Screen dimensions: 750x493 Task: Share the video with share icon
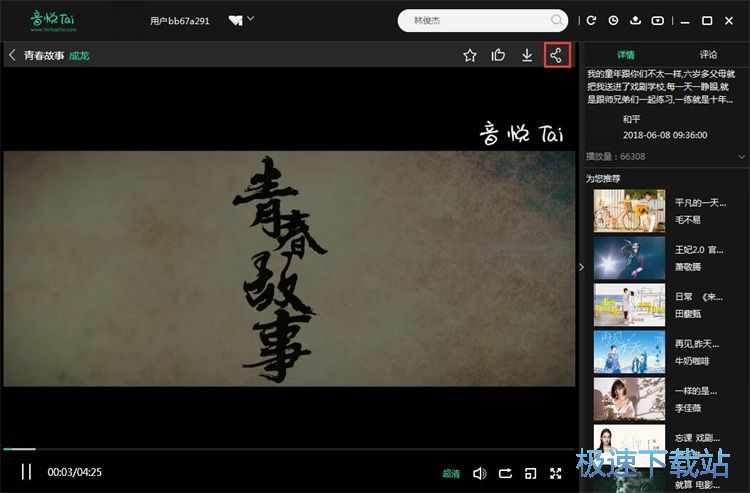[x=557, y=55]
